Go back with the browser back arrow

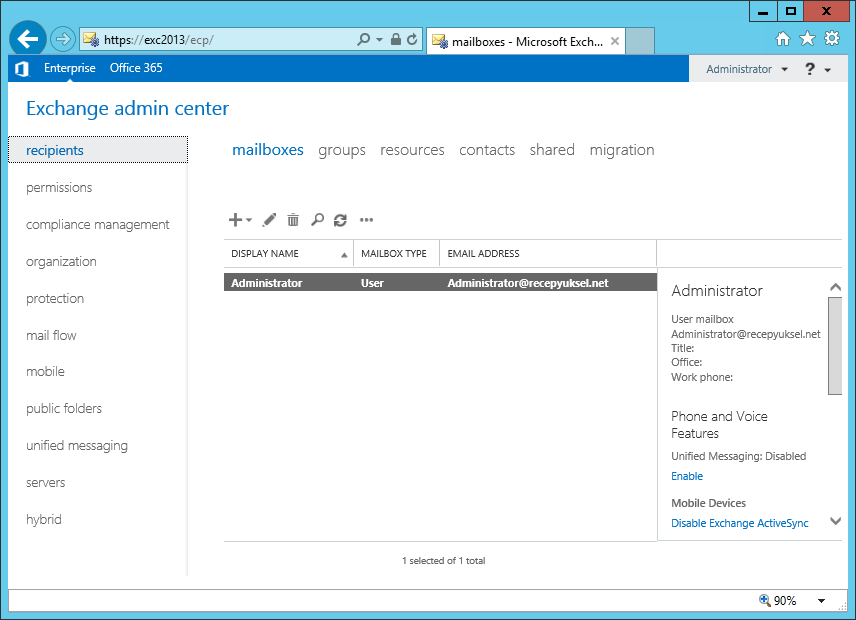click(27, 39)
